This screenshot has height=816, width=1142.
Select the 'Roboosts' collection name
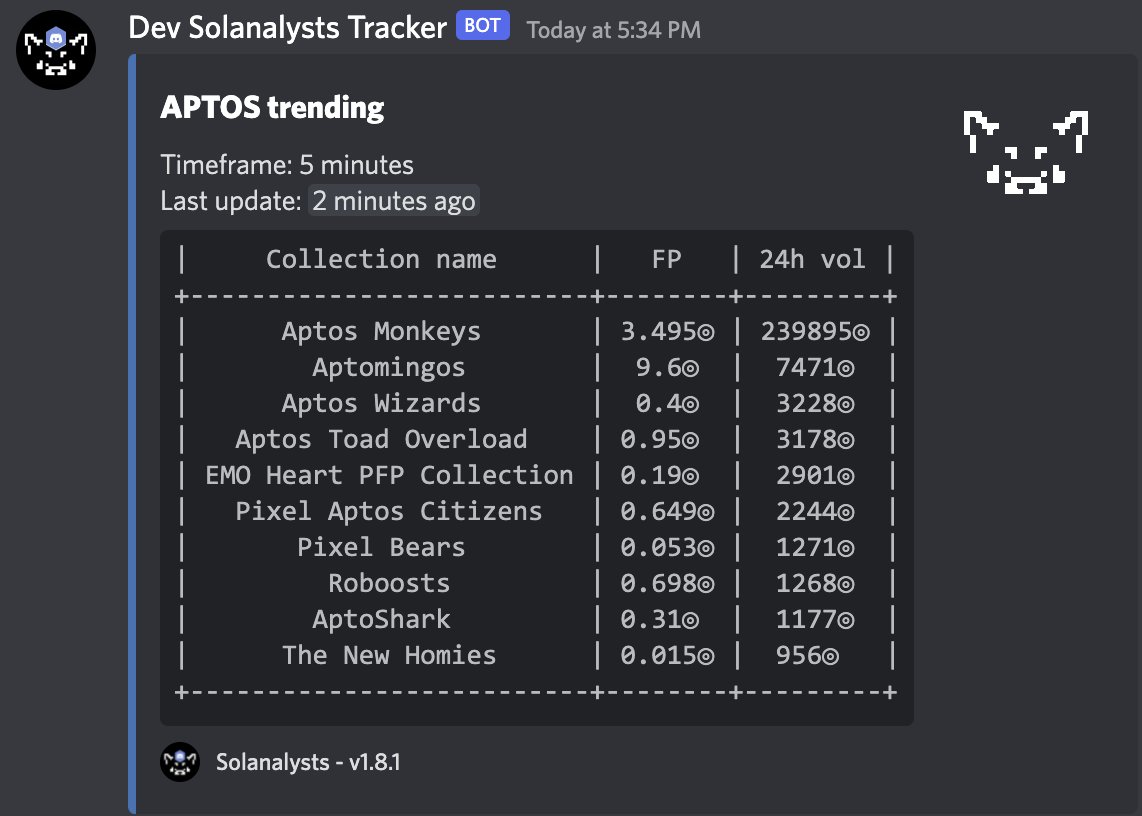click(x=389, y=584)
